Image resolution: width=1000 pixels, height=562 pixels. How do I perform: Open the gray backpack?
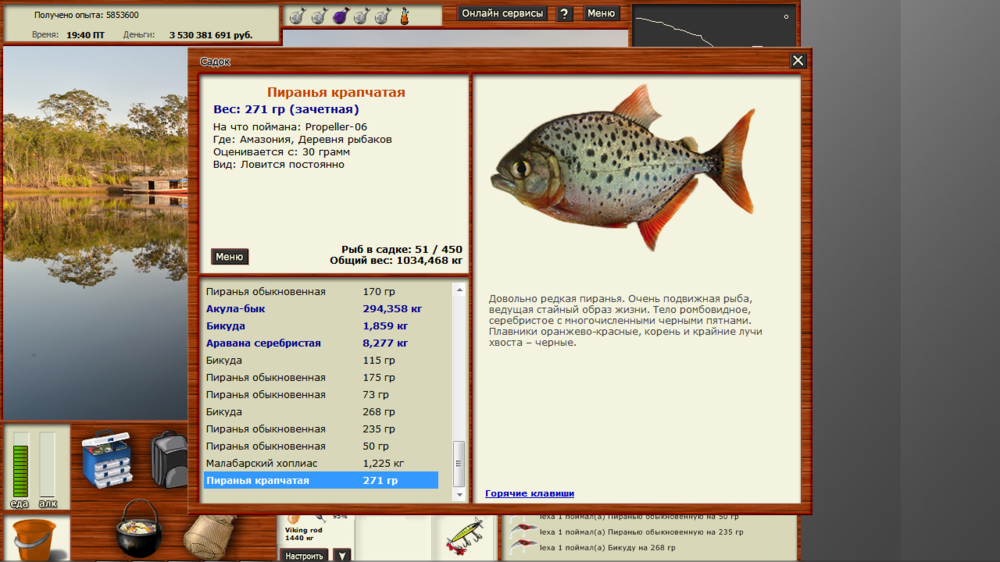click(x=169, y=458)
